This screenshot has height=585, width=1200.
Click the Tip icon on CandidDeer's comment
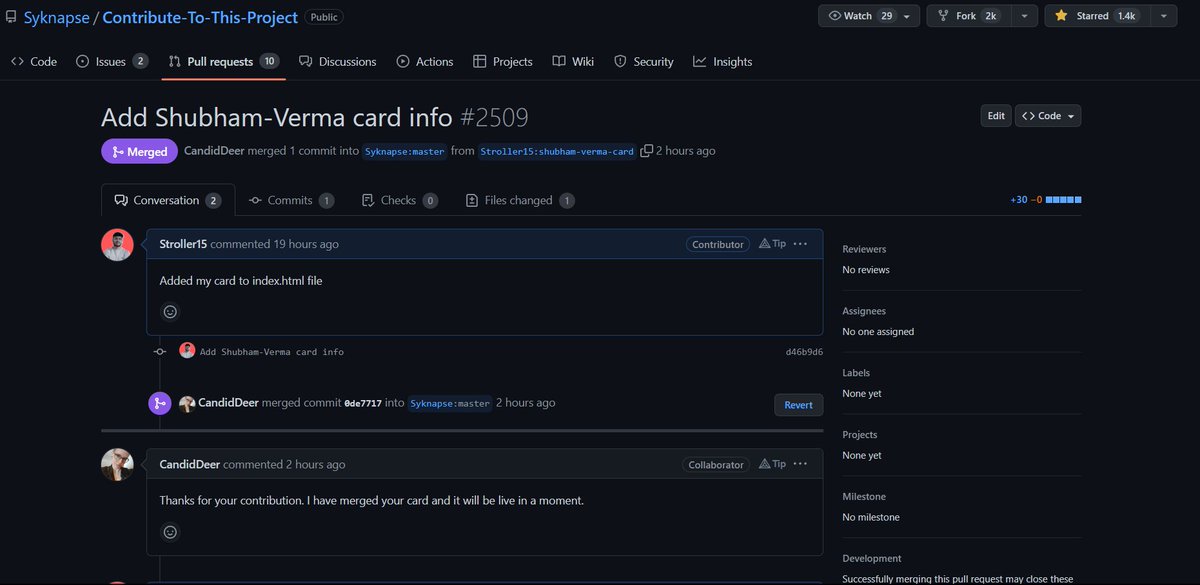(772, 464)
